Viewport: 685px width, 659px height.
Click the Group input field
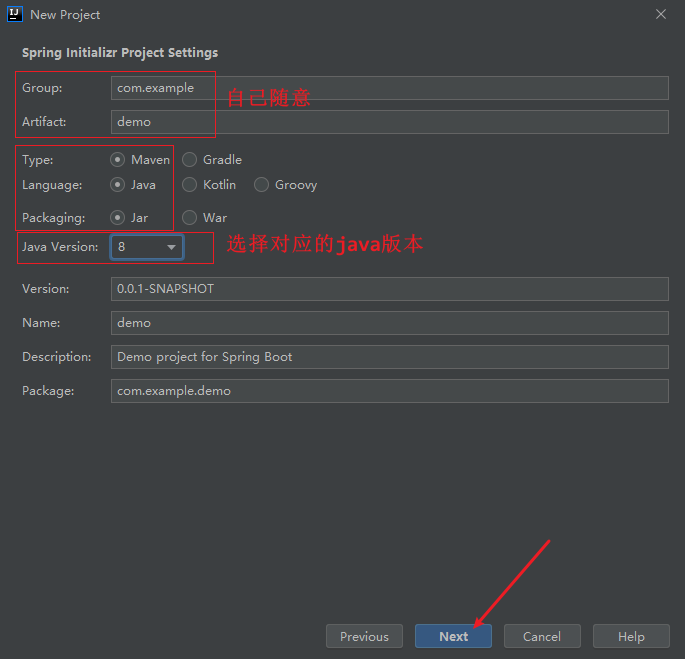click(390, 88)
